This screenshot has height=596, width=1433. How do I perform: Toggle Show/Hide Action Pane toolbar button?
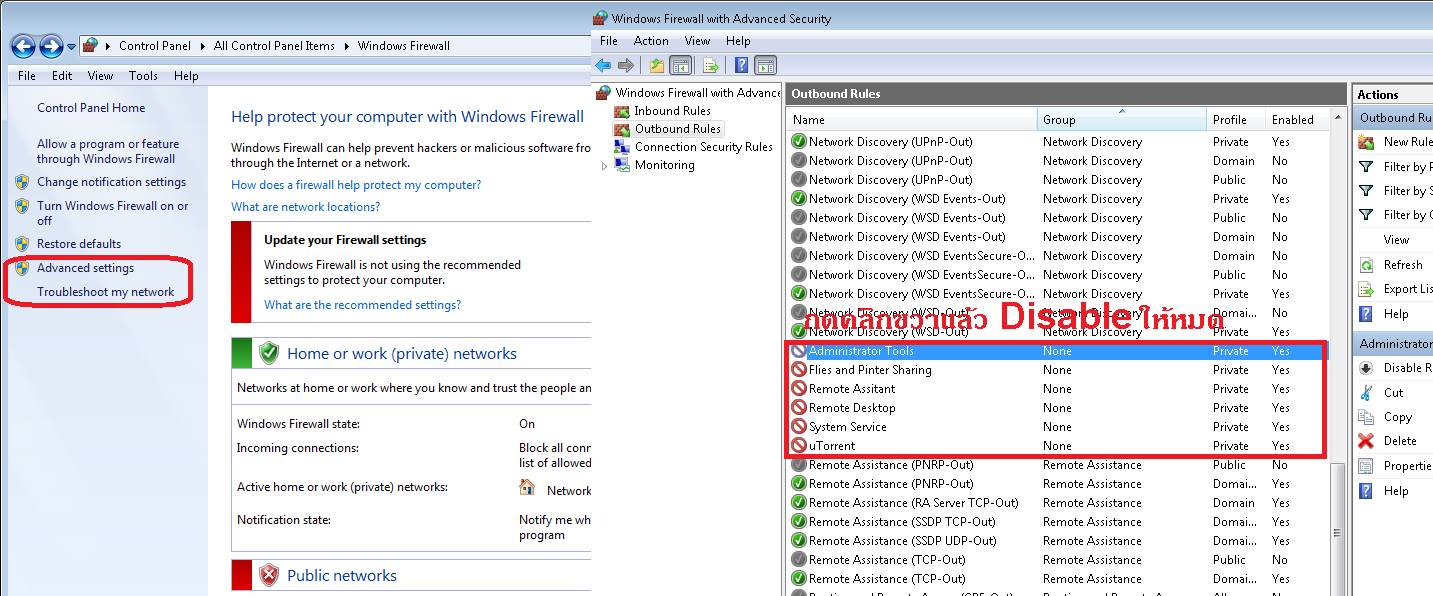pyautogui.click(x=765, y=66)
